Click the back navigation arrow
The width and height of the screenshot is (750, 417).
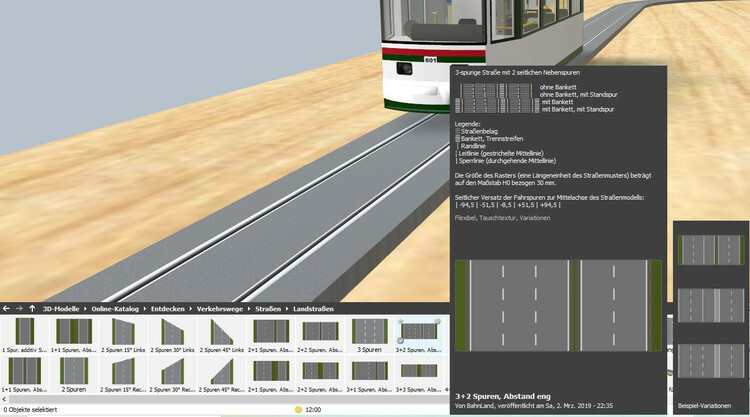[6, 309]
